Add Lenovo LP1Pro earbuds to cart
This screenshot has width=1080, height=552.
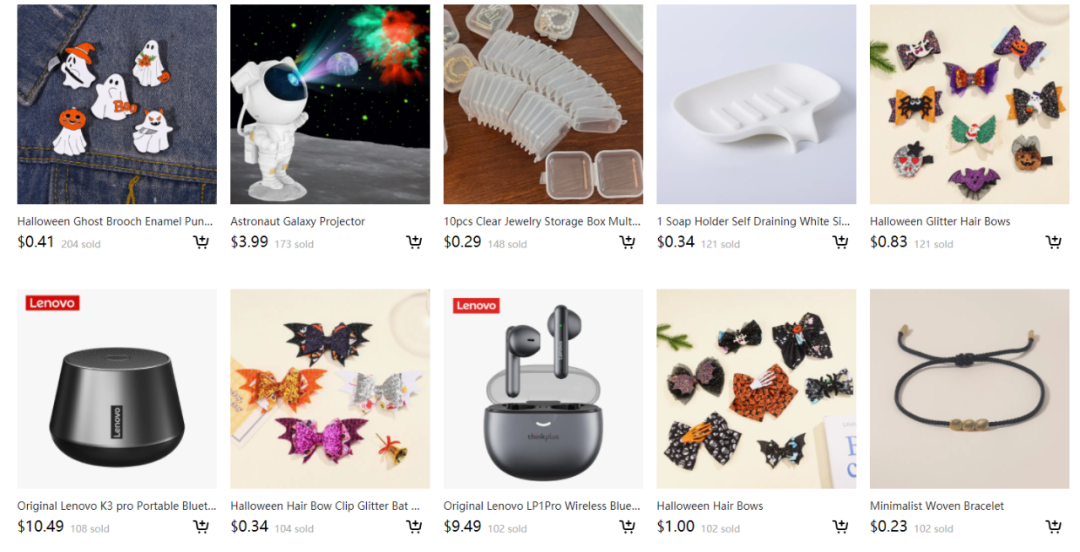coord(627,527)
